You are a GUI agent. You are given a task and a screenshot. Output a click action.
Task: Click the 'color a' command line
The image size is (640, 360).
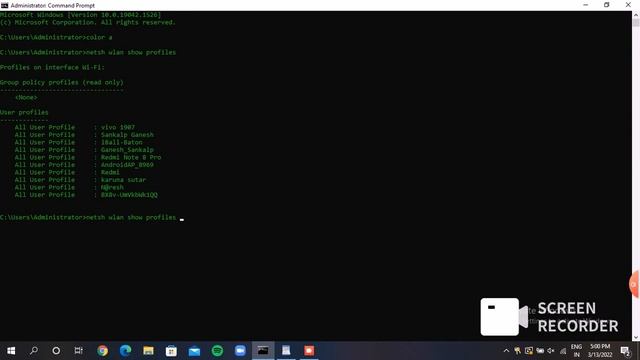pyautogui.click(x=56, y=37)
